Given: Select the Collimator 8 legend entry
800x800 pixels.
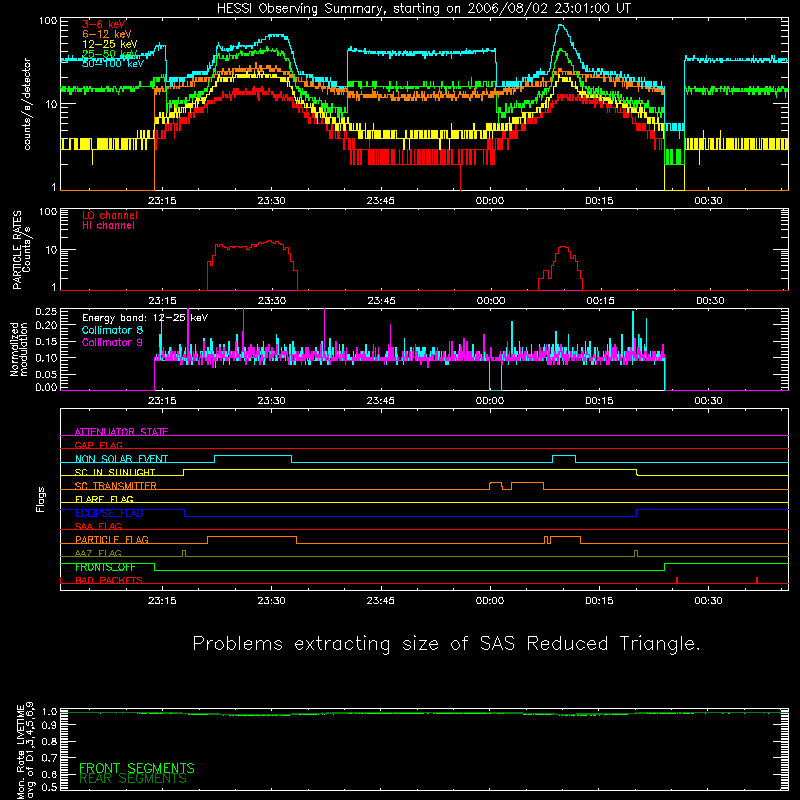Looking at the screenshot, I should [x=112, y=330].
